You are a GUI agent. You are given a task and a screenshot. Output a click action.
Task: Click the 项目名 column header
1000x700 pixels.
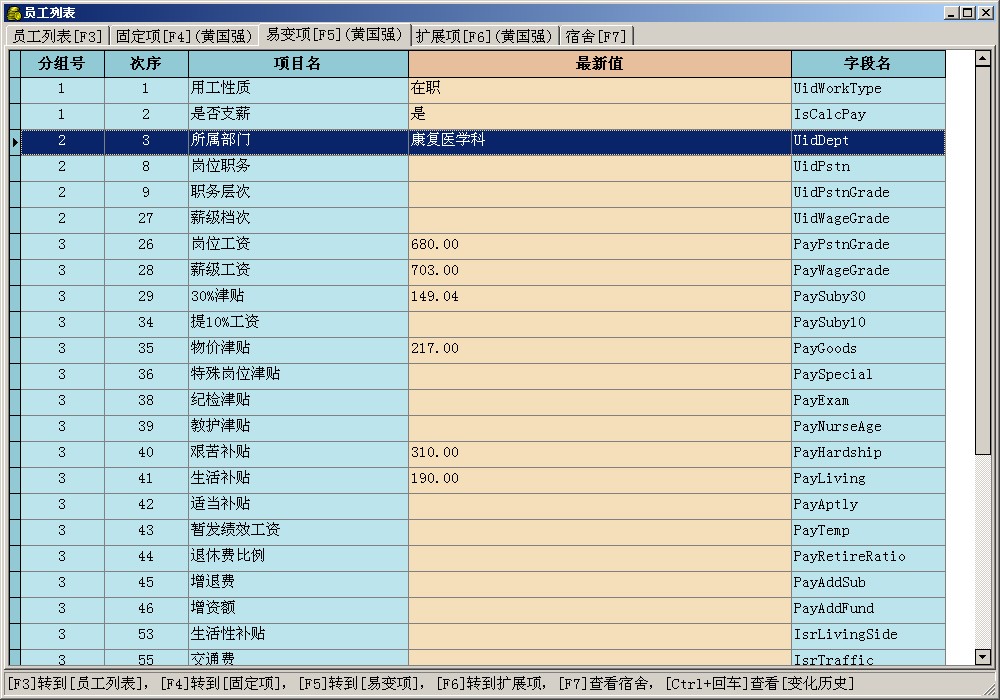point(297,64)
